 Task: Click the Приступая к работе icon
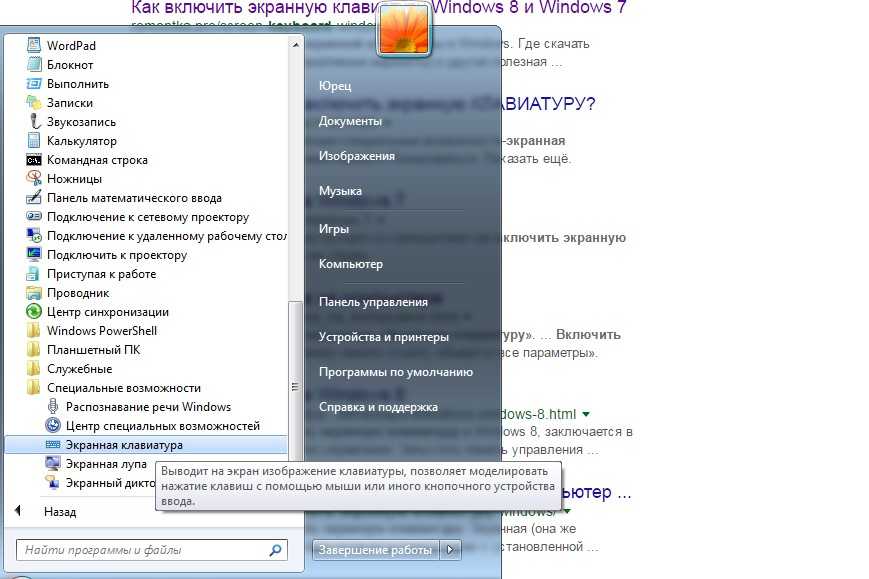click(34, 274)
